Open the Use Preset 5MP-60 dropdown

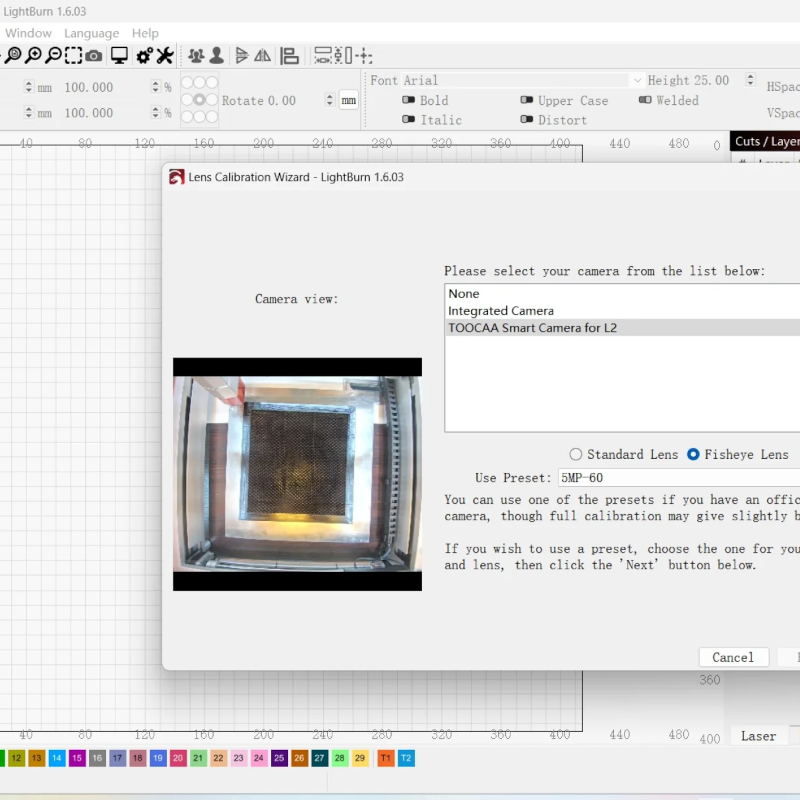[x=679, y=478]
